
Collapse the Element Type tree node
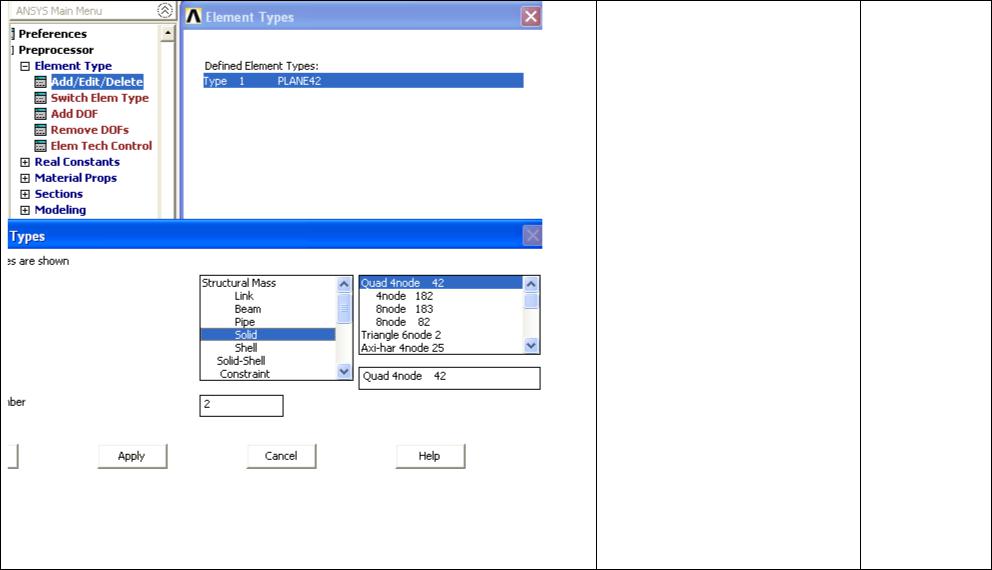coord(25,66)
